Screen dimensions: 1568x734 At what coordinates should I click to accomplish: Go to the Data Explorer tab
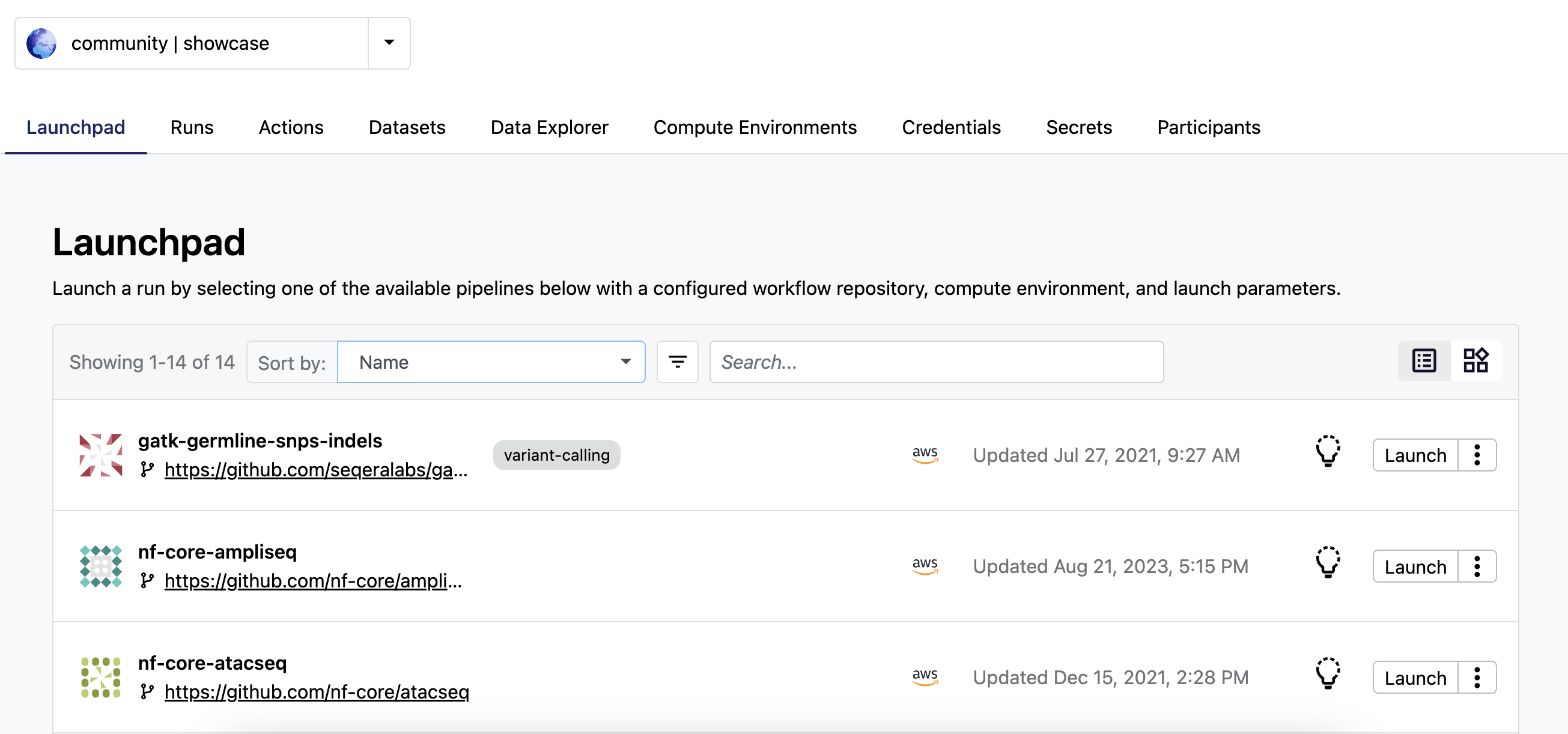548,127
